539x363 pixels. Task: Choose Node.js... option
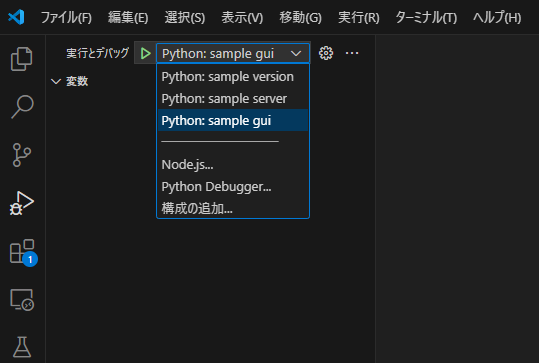[x=233, y=165]
